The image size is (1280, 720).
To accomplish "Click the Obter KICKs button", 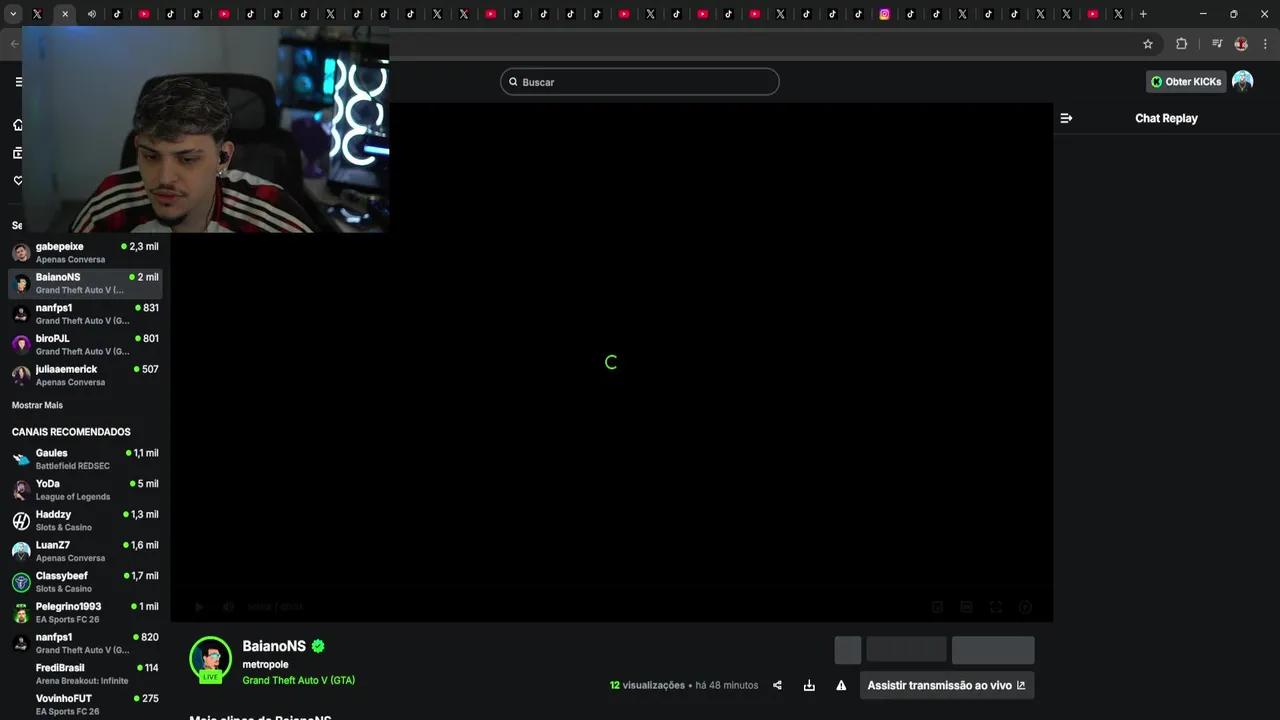I will click(1186, 82).
